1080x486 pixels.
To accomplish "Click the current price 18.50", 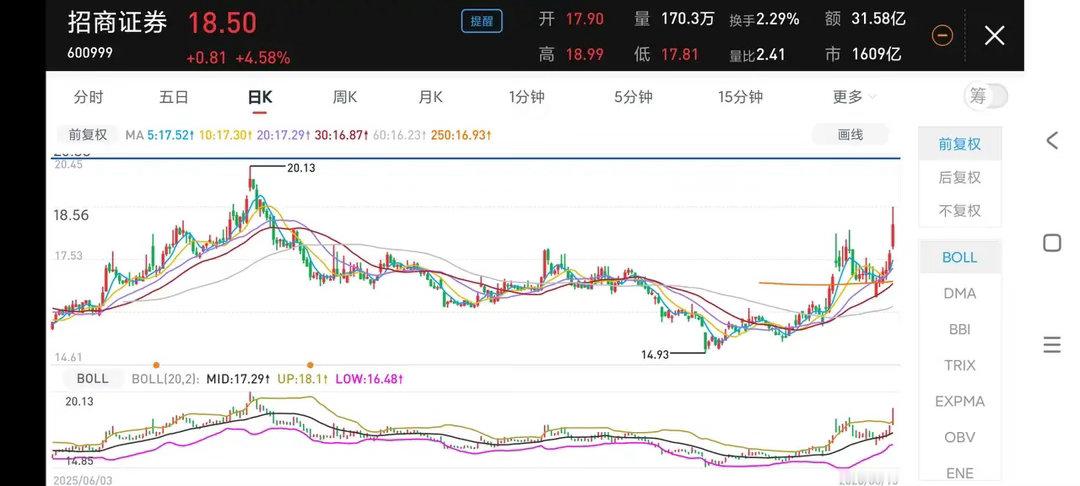I will (222, 23).
